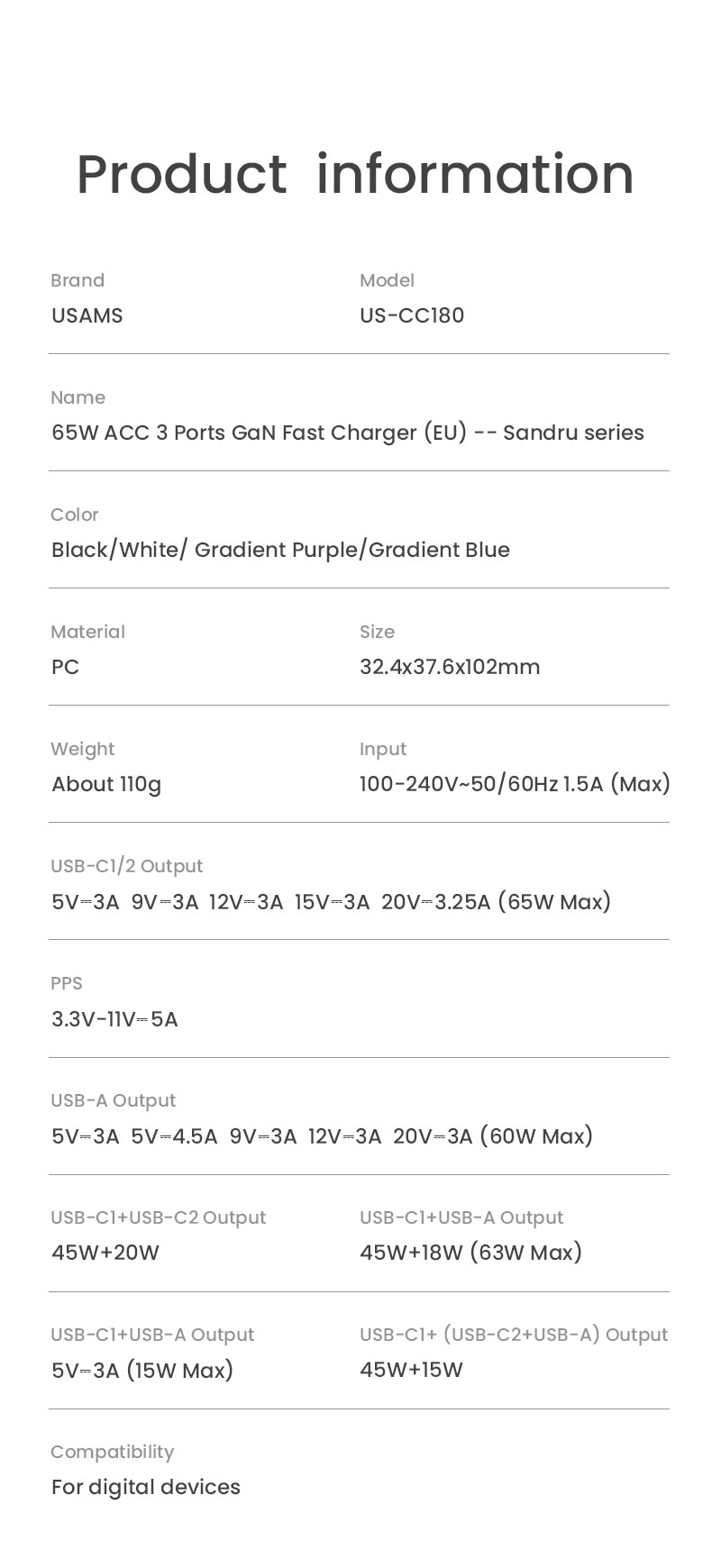
Task: Select the 60W Max USB-A output line
Action: point(322,1135)
